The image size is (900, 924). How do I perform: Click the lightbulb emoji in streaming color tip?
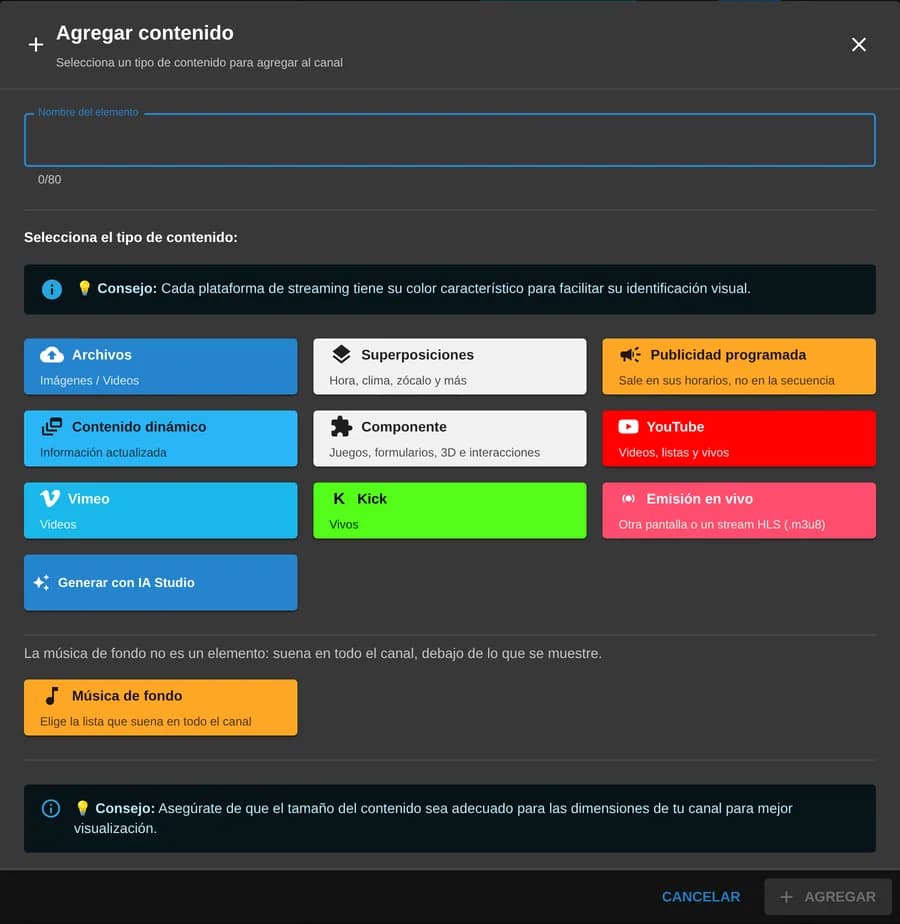84,288
